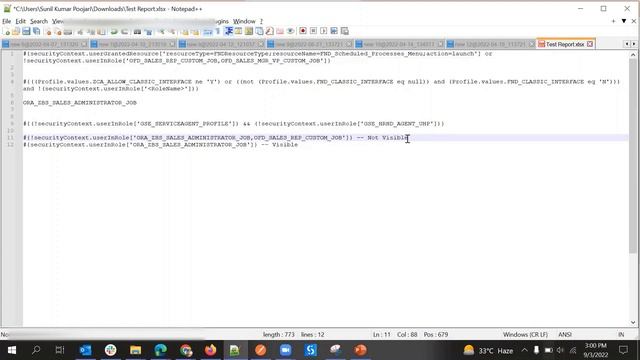Click the Open file toolbar icon

[x=16, y=31]
